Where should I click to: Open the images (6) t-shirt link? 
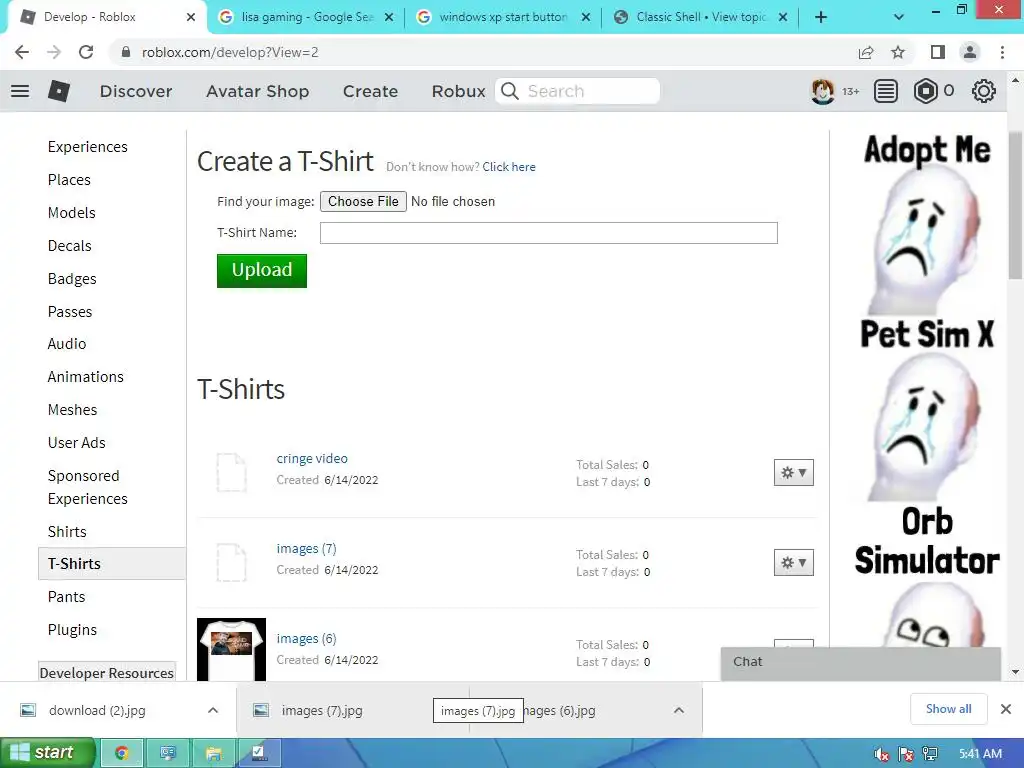[306, 639]
